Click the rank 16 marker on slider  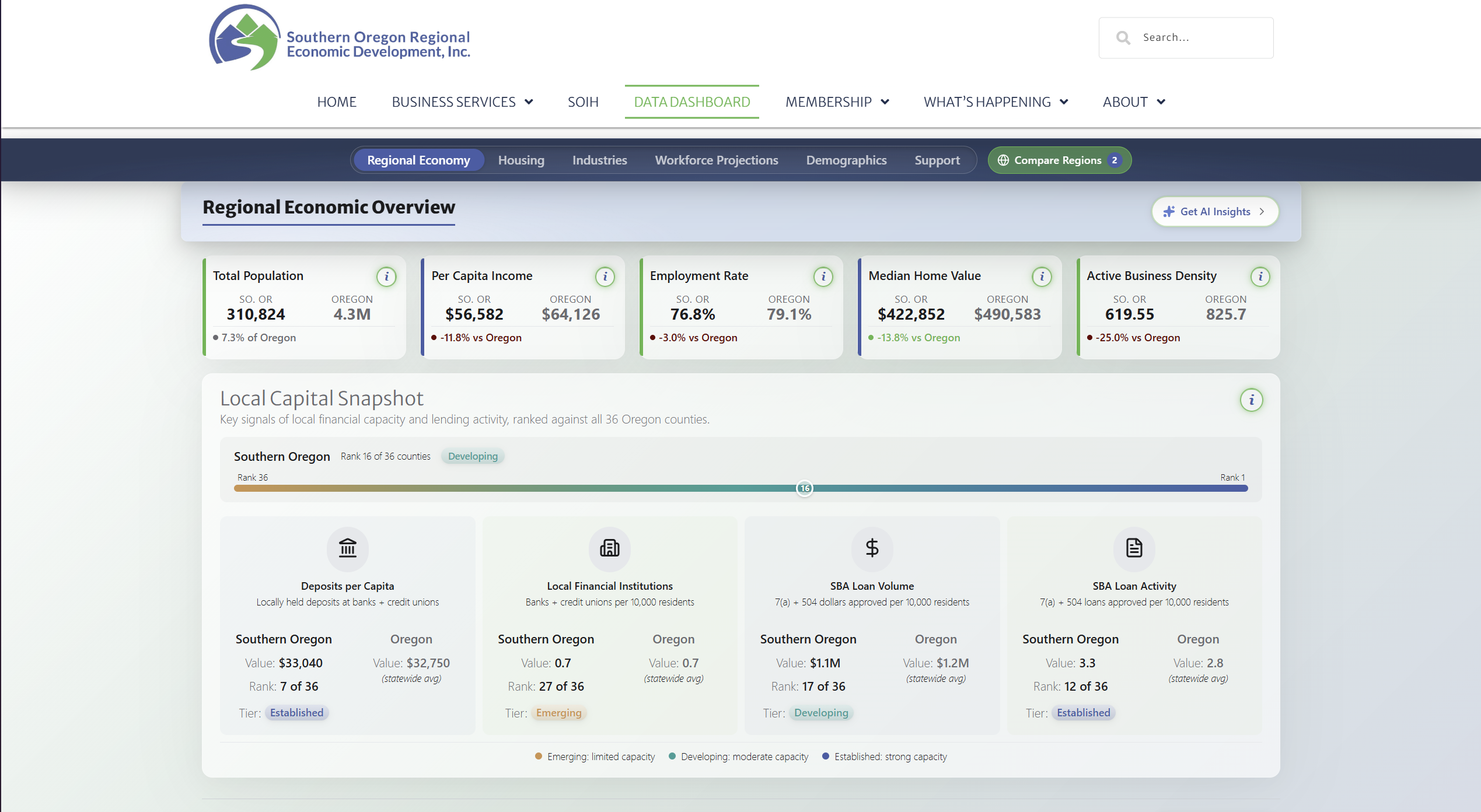tap(805, 488)
